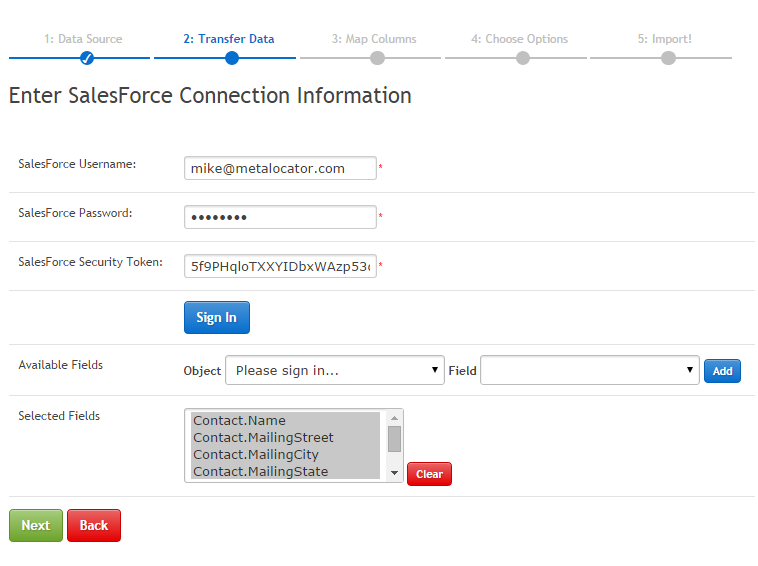The height and width of the screenshot is (566, 758).
Task: Select the '2: Transfer Data' step
Action: [x=229, y=39]
